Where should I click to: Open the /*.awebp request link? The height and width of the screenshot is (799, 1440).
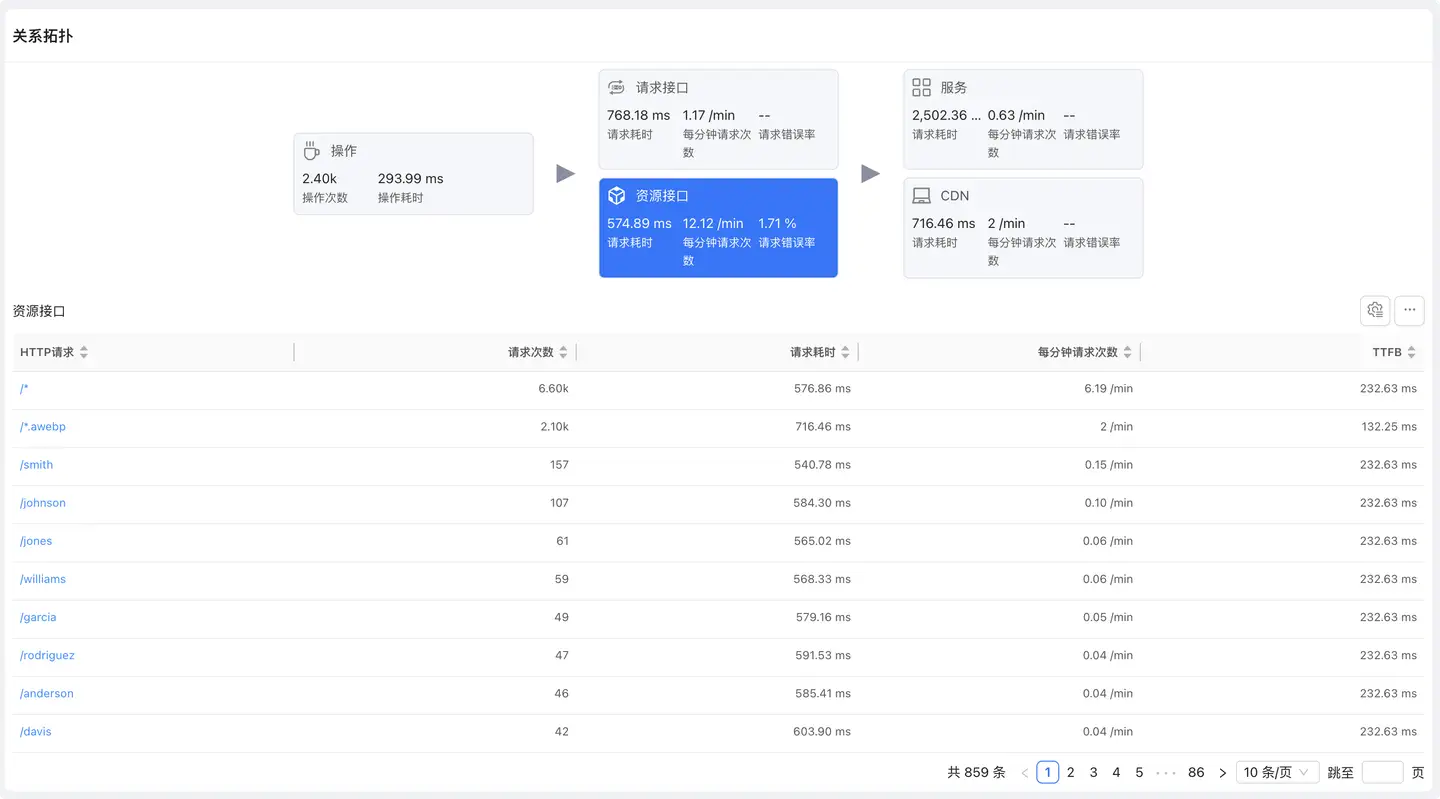coord(43,427)
